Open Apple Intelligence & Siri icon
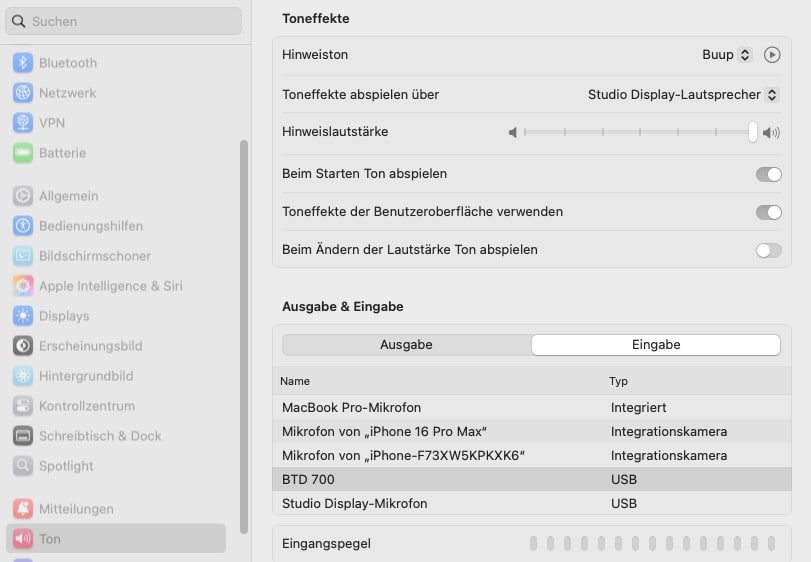The height and width of the screenshot is (562, 811). click(23, 286)
